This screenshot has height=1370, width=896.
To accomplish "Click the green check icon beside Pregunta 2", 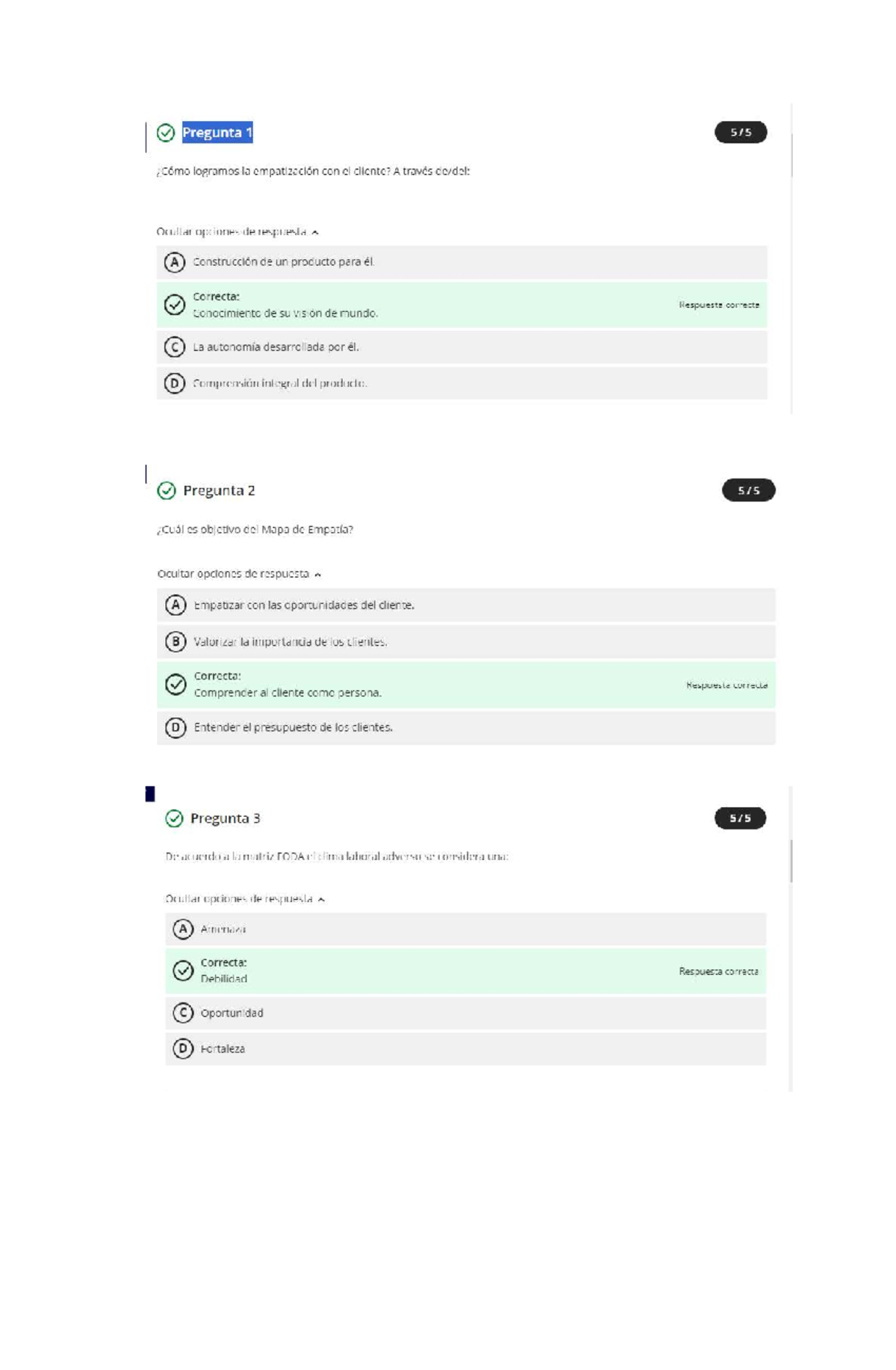I will tap(167, 491).
